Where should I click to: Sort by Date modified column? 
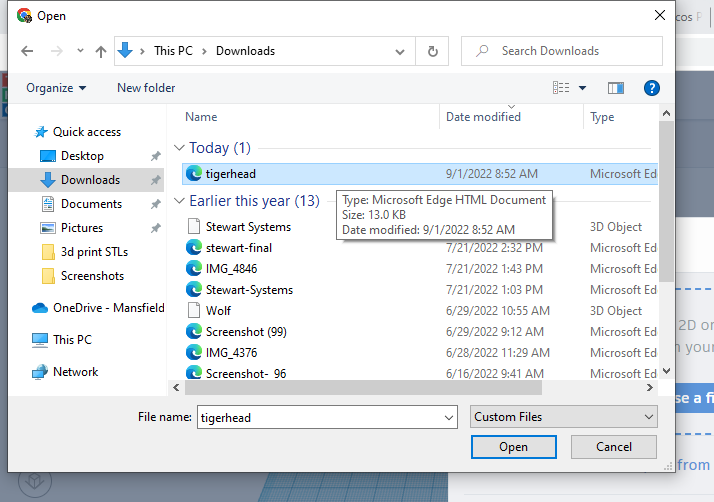[483, 117]
